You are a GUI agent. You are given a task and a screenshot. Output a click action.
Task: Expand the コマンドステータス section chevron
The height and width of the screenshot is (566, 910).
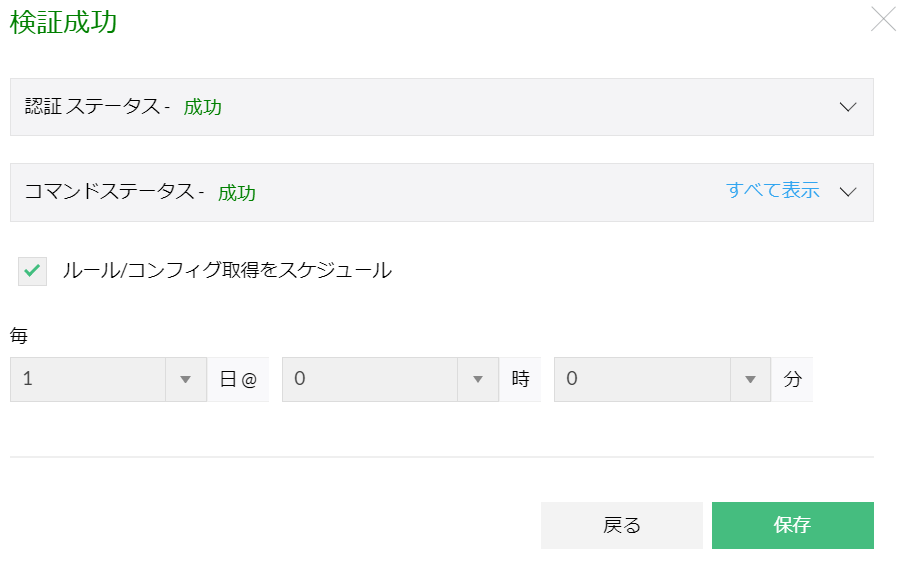click(x=848, y=192)
